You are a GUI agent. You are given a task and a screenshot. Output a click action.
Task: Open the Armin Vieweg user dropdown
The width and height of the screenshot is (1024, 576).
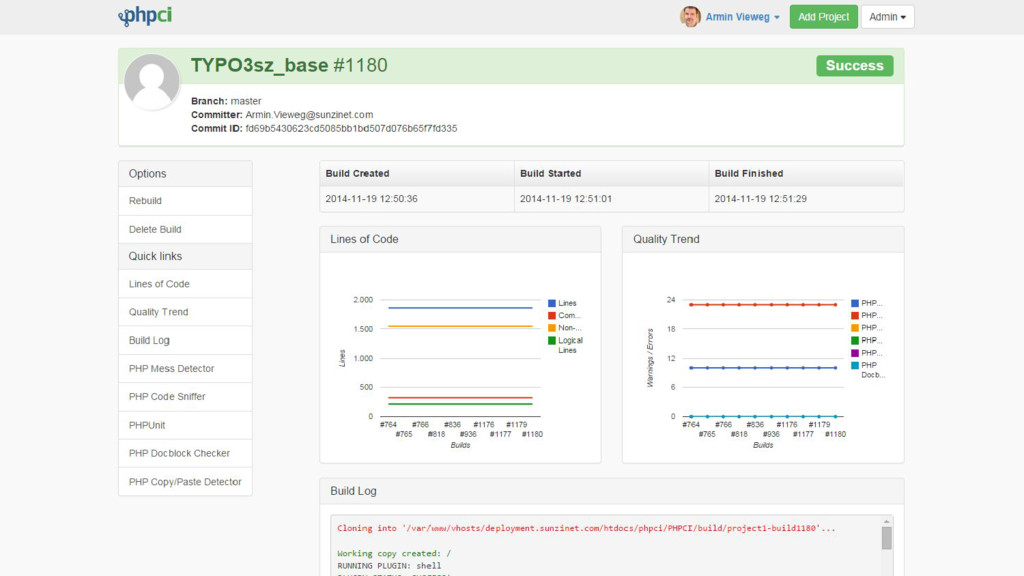click(742, 17)
